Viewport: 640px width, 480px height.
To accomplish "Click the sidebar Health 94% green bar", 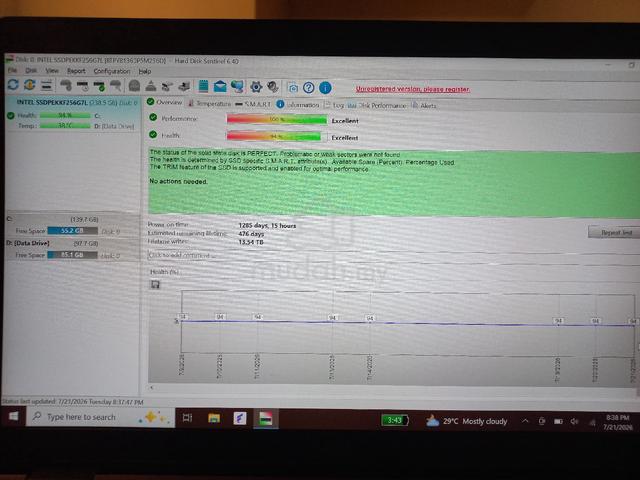I will (65, 116).
